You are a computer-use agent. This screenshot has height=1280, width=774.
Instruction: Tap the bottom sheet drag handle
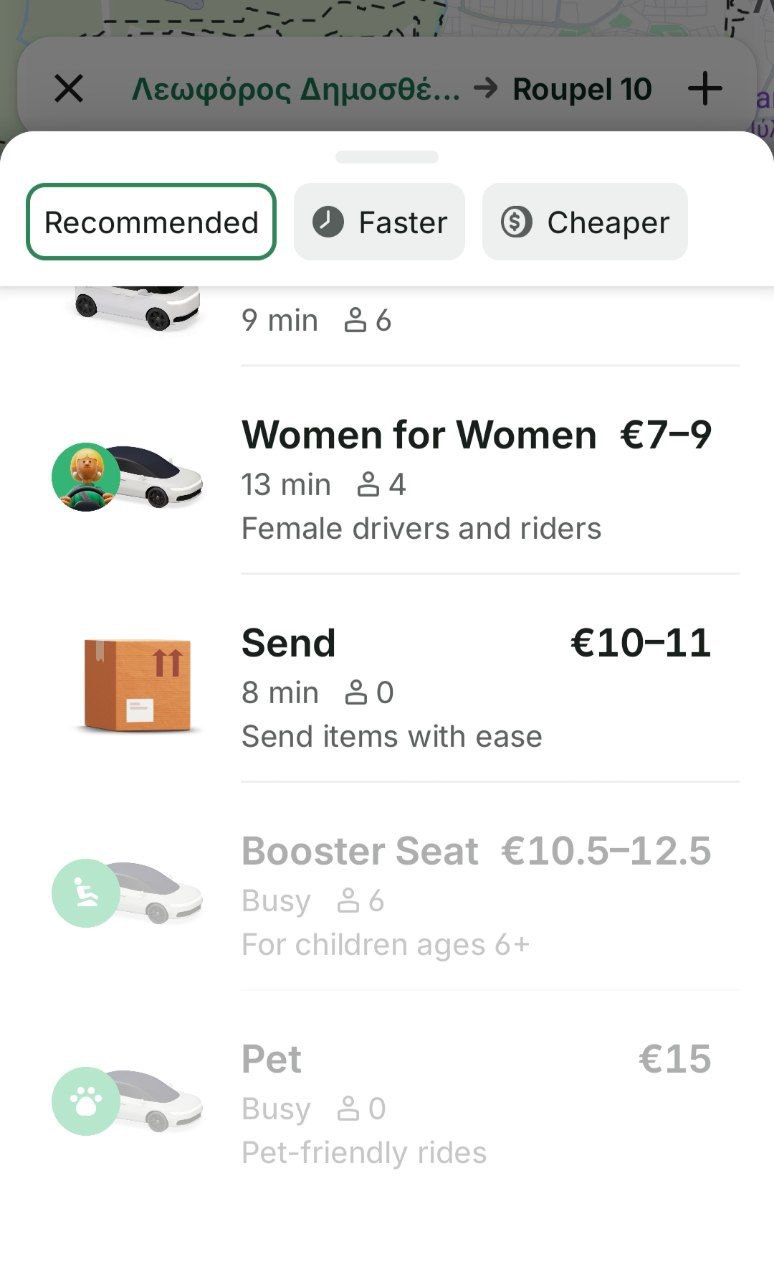tap(387, 157)
